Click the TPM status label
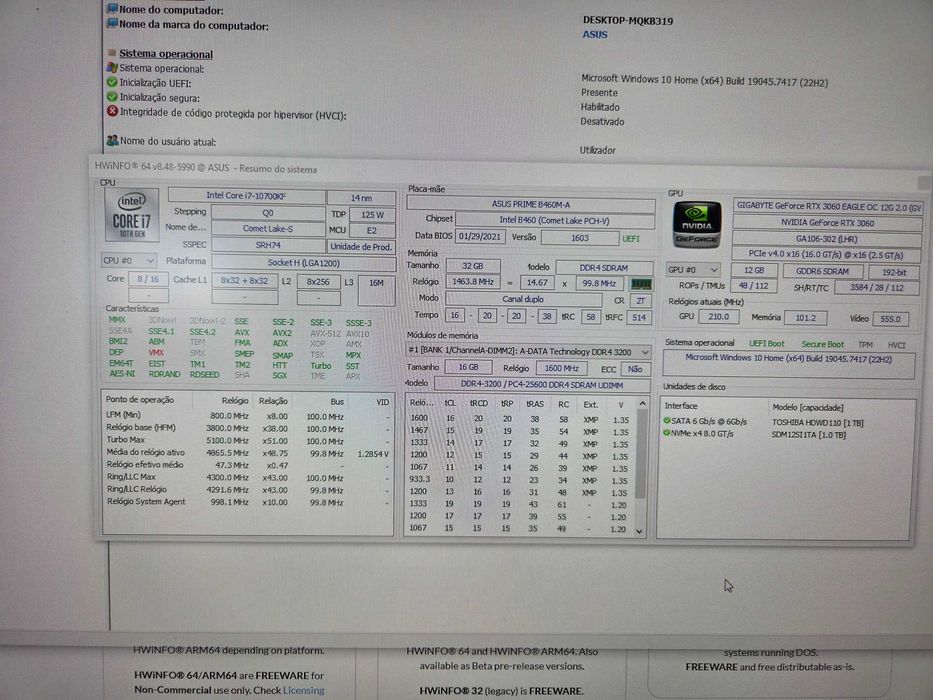This screenshot has width=933, height=700. (x=865, y=345)
